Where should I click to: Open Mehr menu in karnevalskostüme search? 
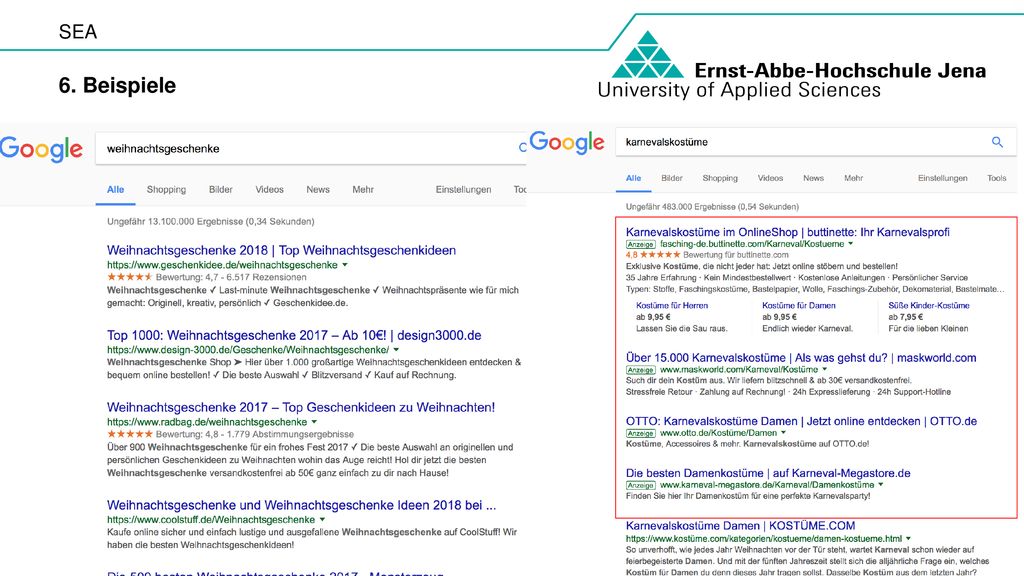854,178
